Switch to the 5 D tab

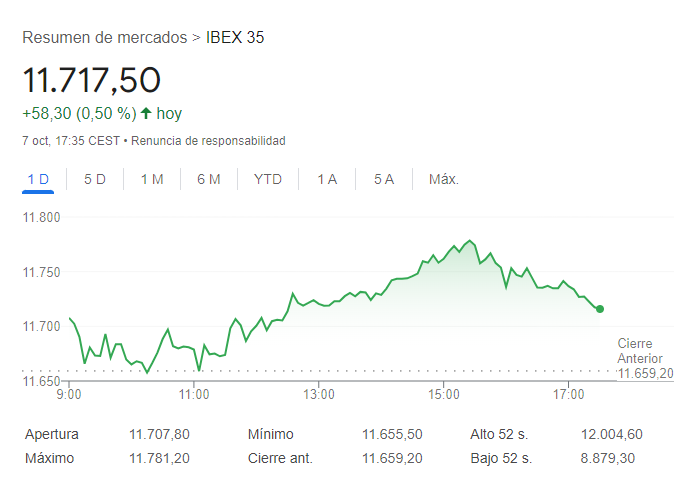coord(95,179)
